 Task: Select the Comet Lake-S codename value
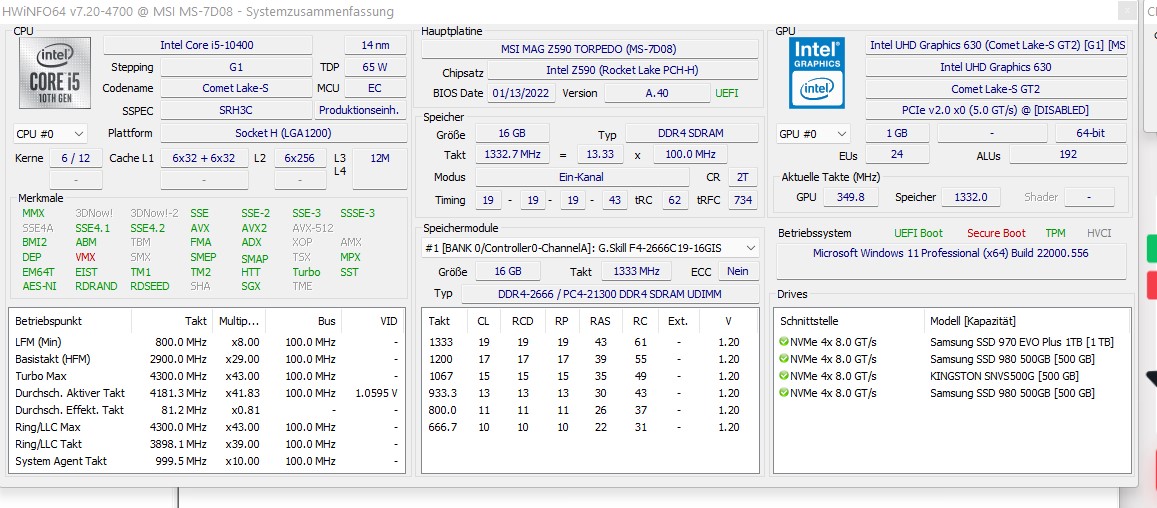[x=235, y=88]
